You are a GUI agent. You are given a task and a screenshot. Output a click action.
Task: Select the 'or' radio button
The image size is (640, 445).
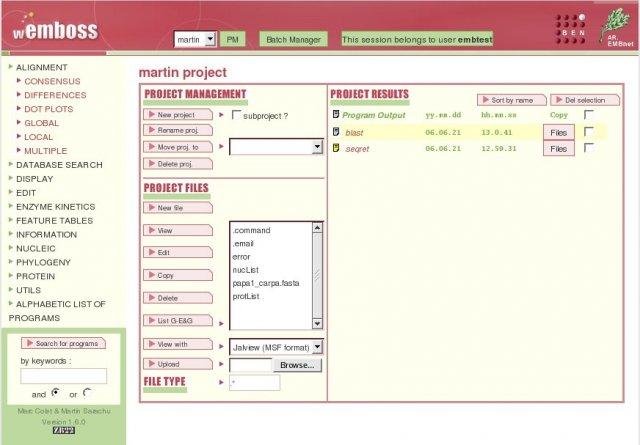pyautogui.click(x=87, y=393)
